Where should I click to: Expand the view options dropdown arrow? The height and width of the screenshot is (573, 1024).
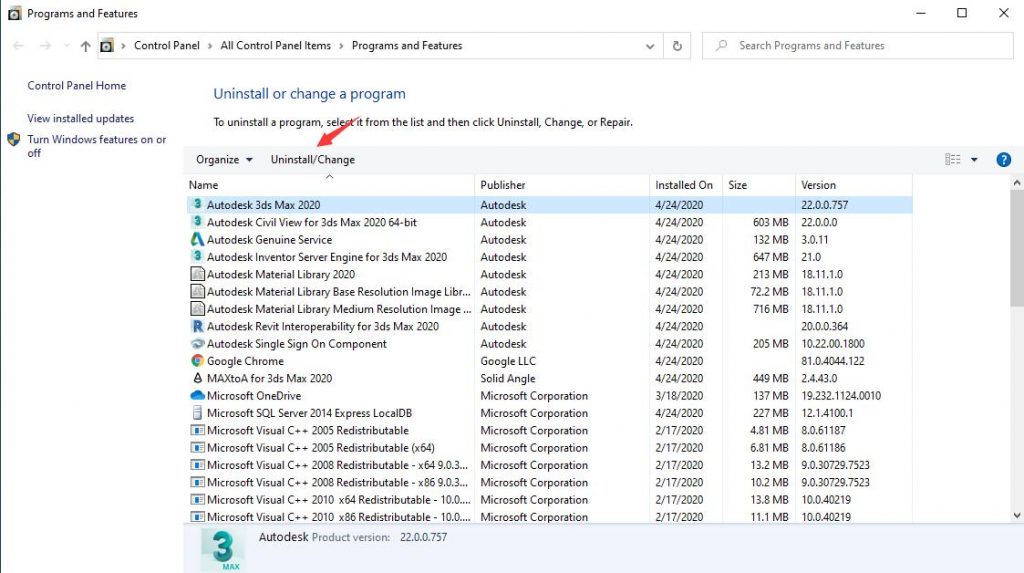click(x=974, y=159)
